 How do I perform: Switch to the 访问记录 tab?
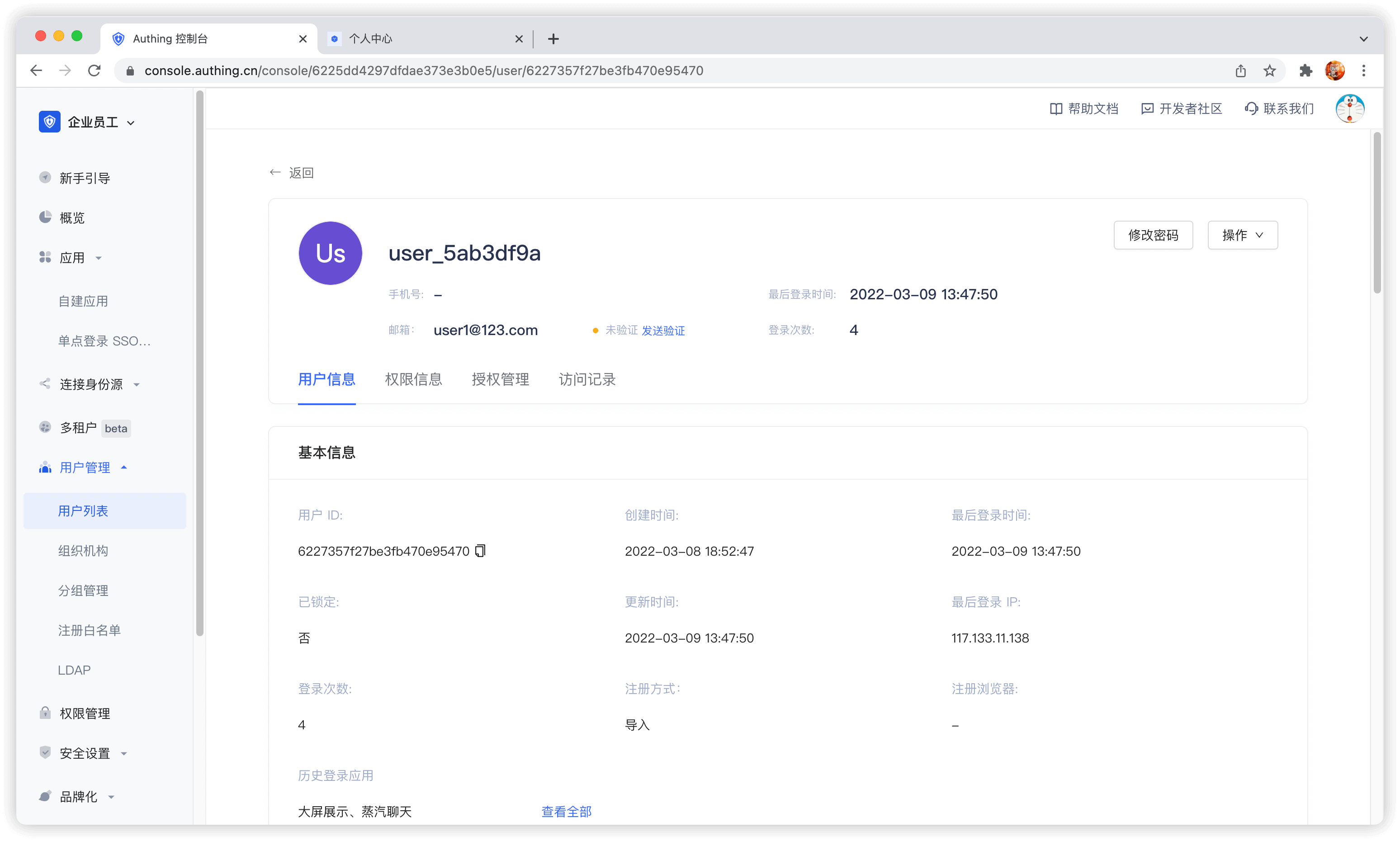tap(586, 379)
